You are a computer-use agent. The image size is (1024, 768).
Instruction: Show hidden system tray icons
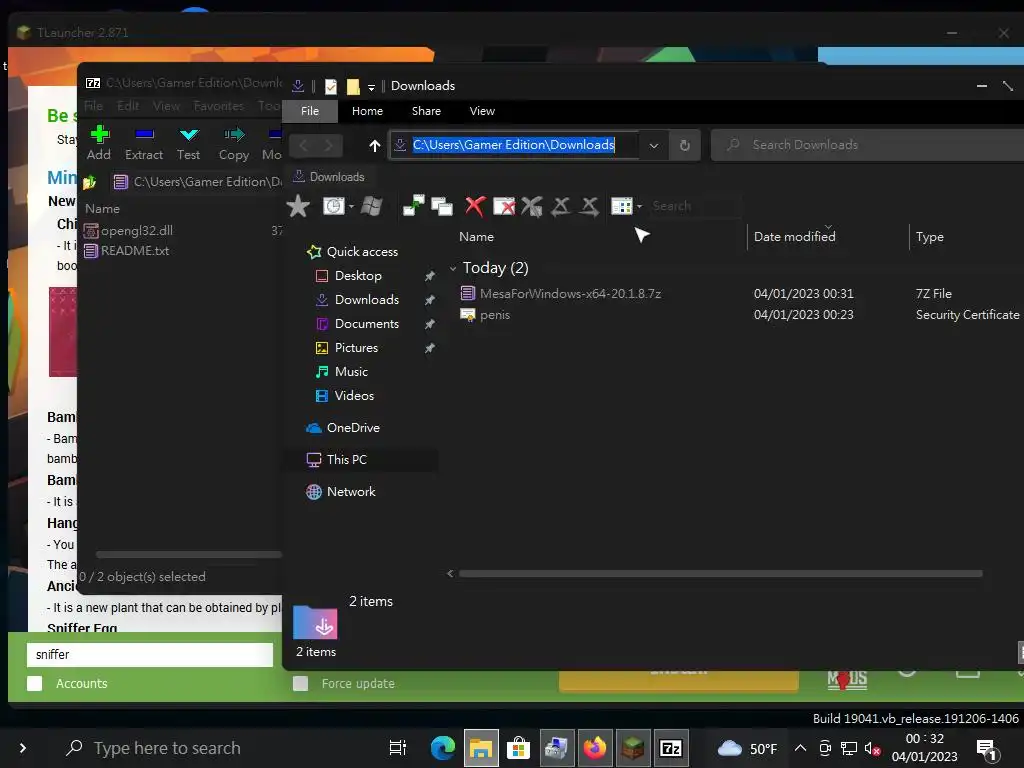(x=800, y=748)
